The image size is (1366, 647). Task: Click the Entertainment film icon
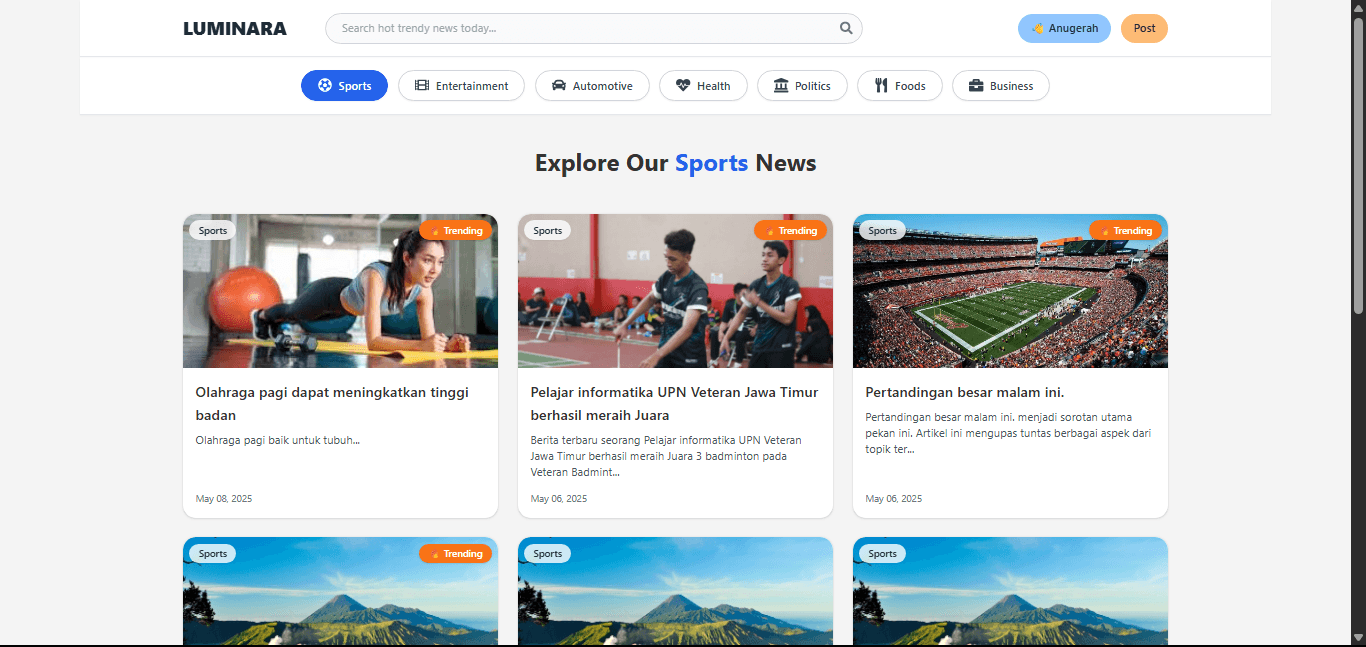422,86
